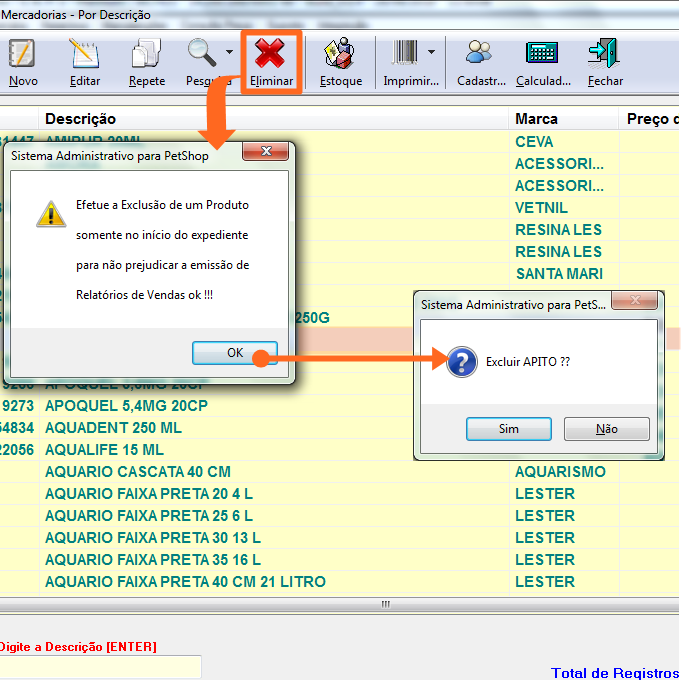Open the Estoque inventory icon

341,55
